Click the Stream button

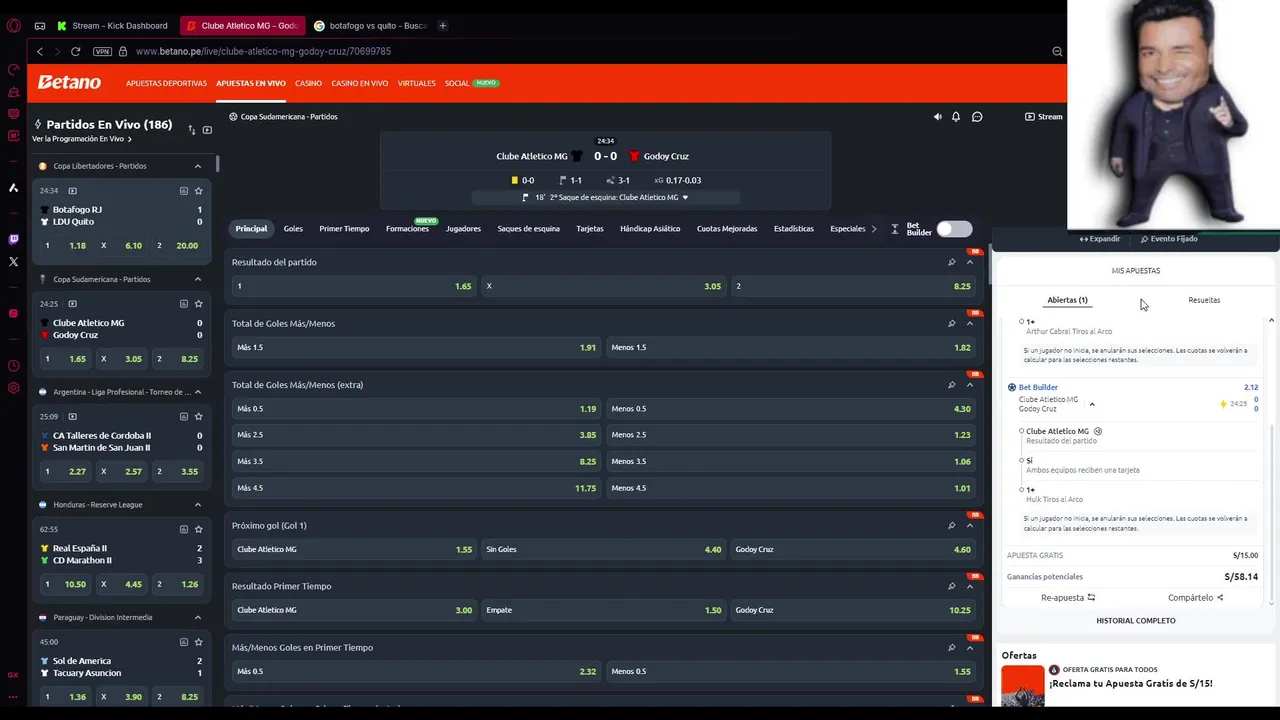(1044, 117)
